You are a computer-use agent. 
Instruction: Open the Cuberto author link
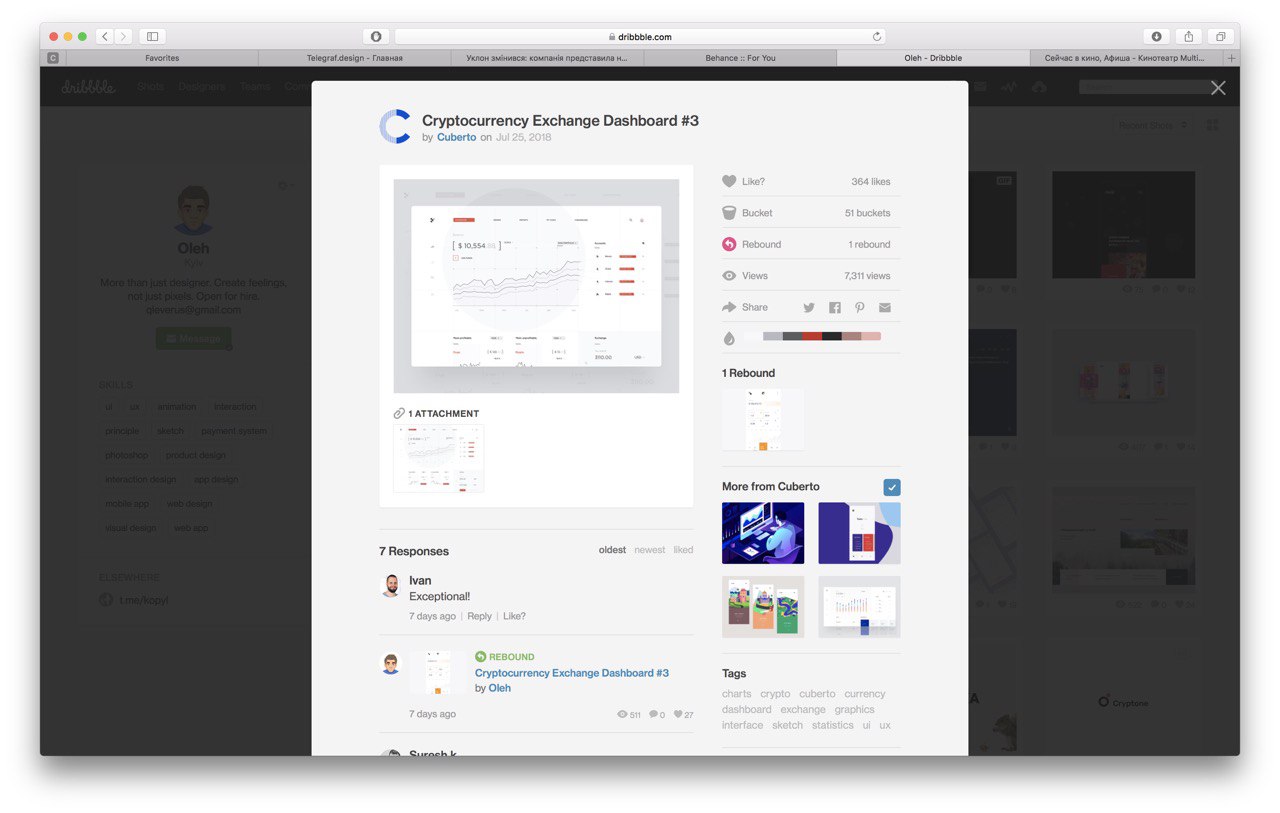coord(456,137)
